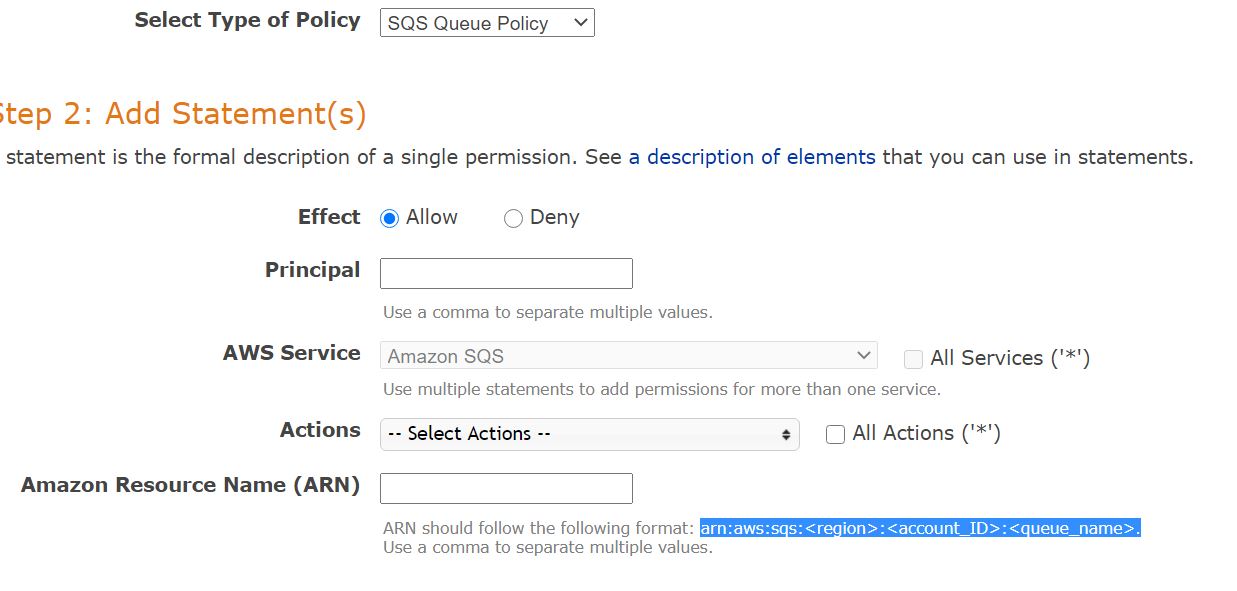Open the 'a description of elements' link
1237x591 pixels.
[x=751, y=157]
